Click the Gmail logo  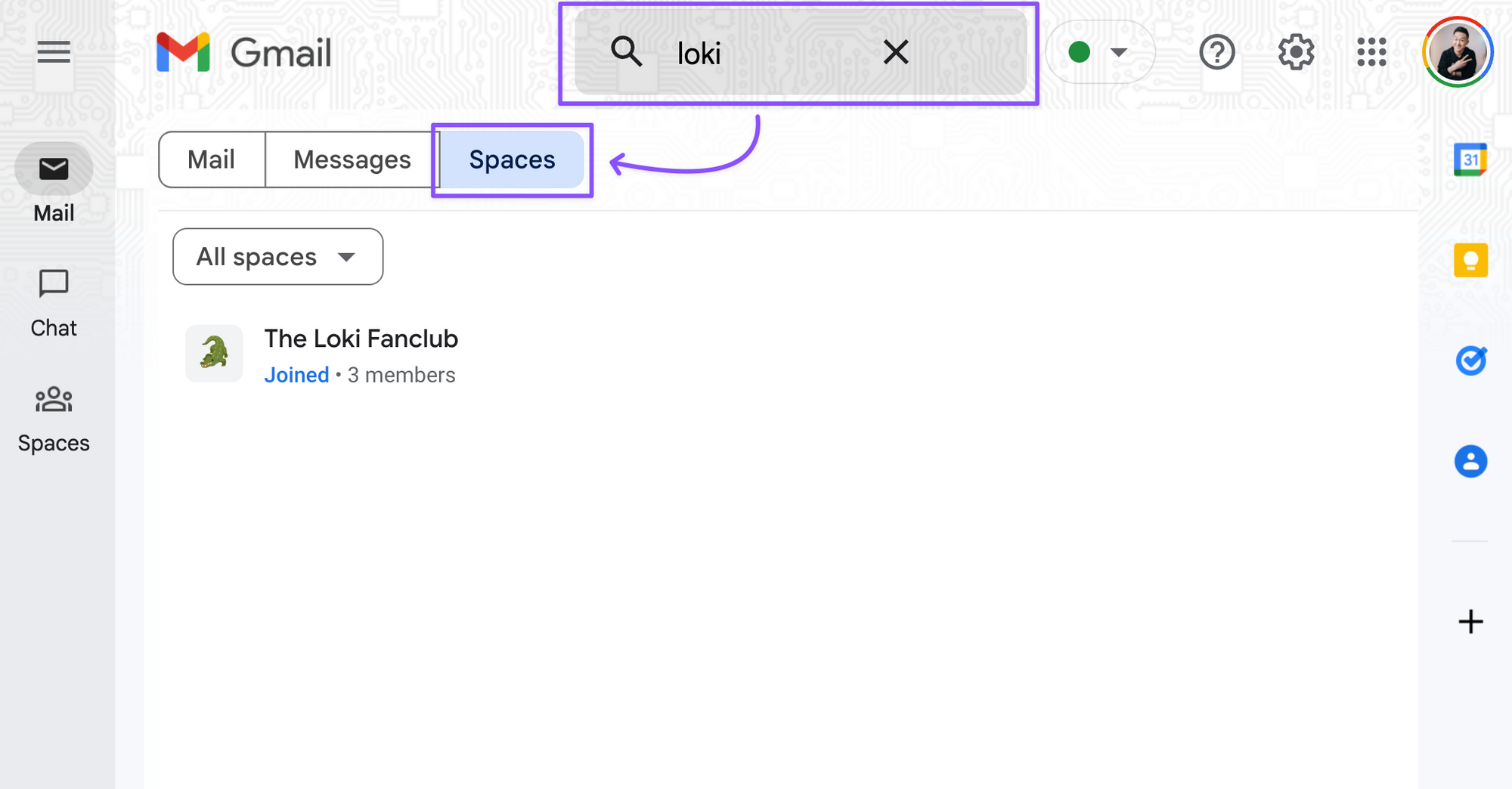[244, 53]
